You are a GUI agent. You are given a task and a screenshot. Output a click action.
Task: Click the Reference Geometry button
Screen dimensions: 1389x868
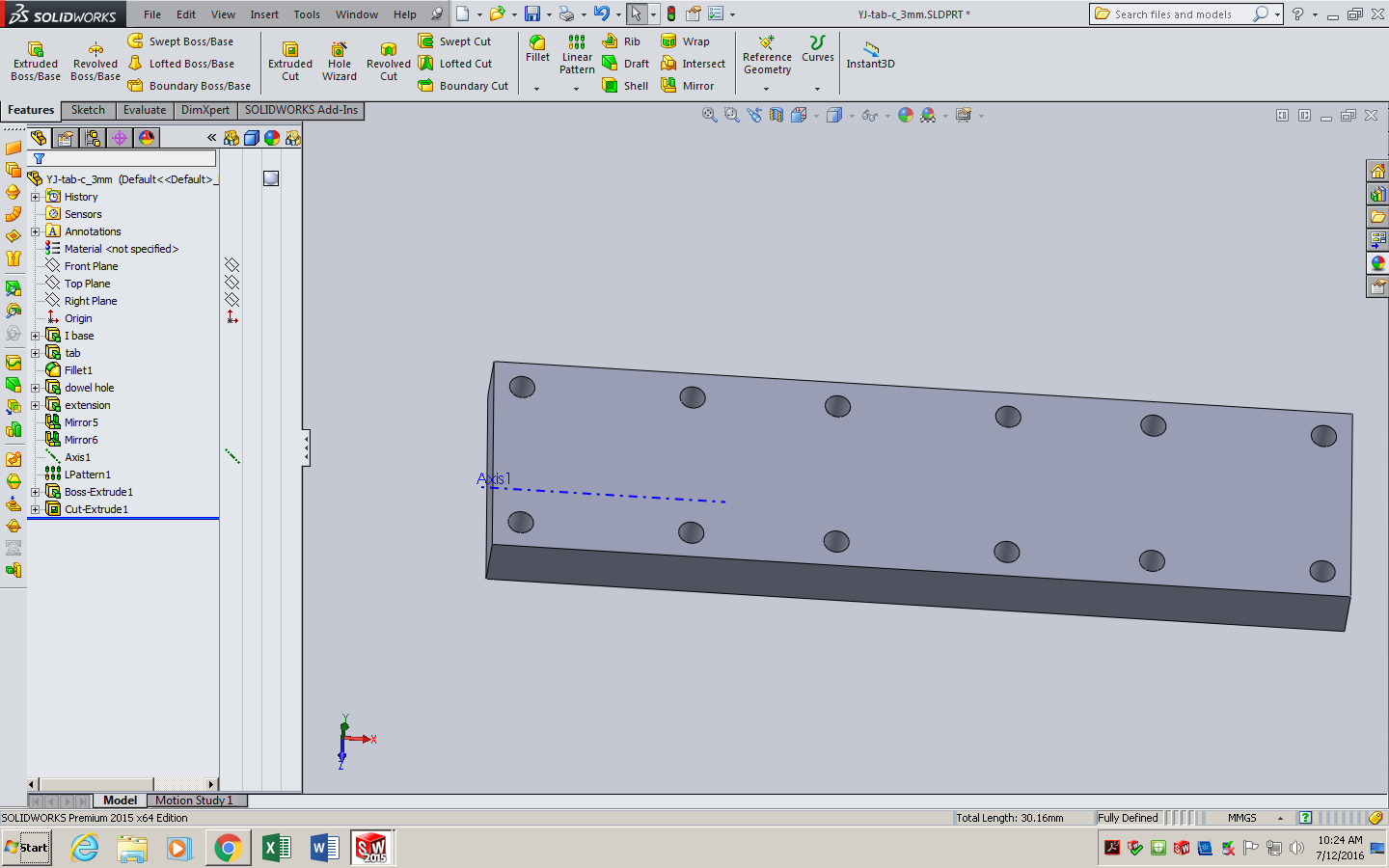point(767,56)
